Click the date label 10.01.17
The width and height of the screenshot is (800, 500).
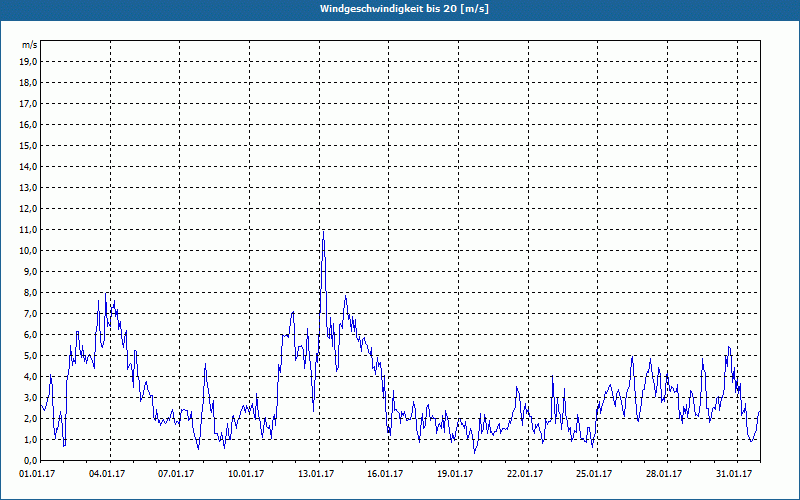tap(246, 474)
